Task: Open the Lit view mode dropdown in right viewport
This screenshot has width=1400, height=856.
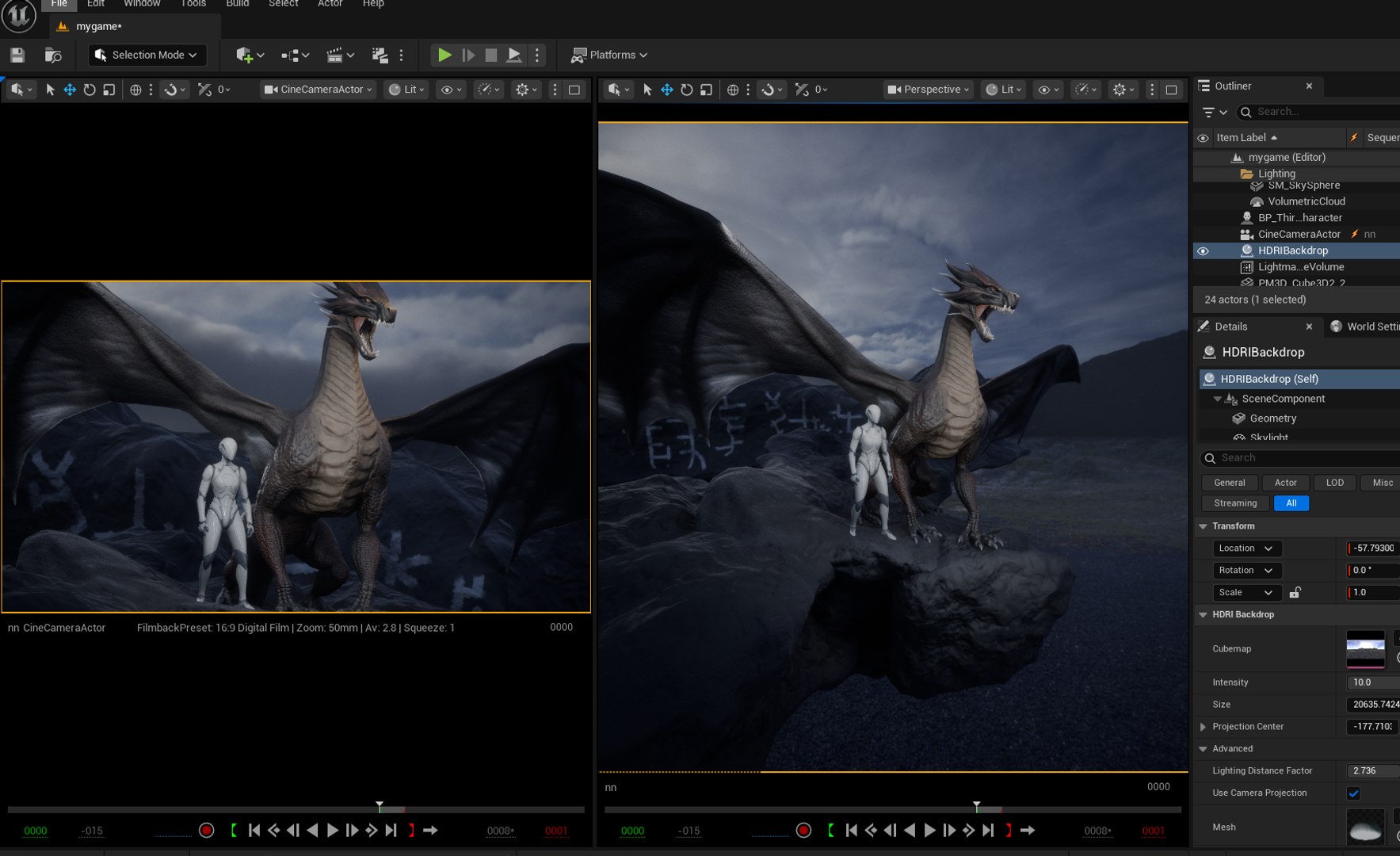Action: tap(1004, 90)
